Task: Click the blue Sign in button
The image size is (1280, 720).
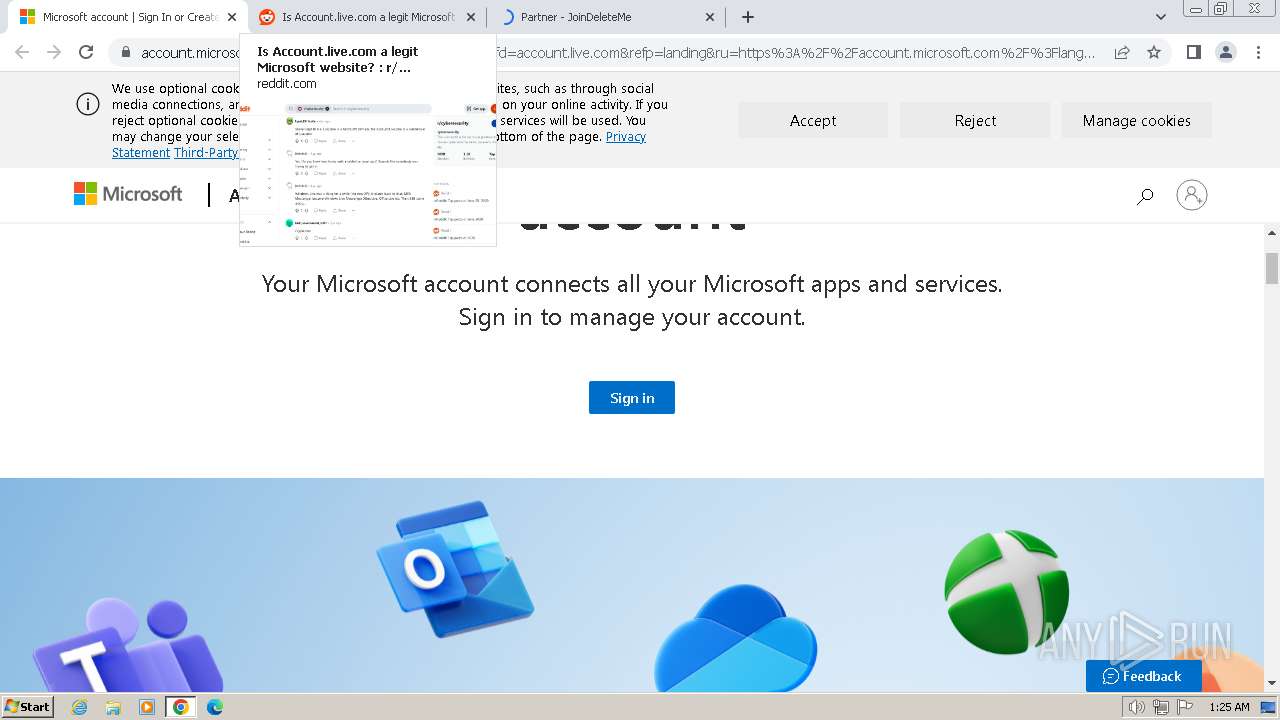Action: point(632,397)
